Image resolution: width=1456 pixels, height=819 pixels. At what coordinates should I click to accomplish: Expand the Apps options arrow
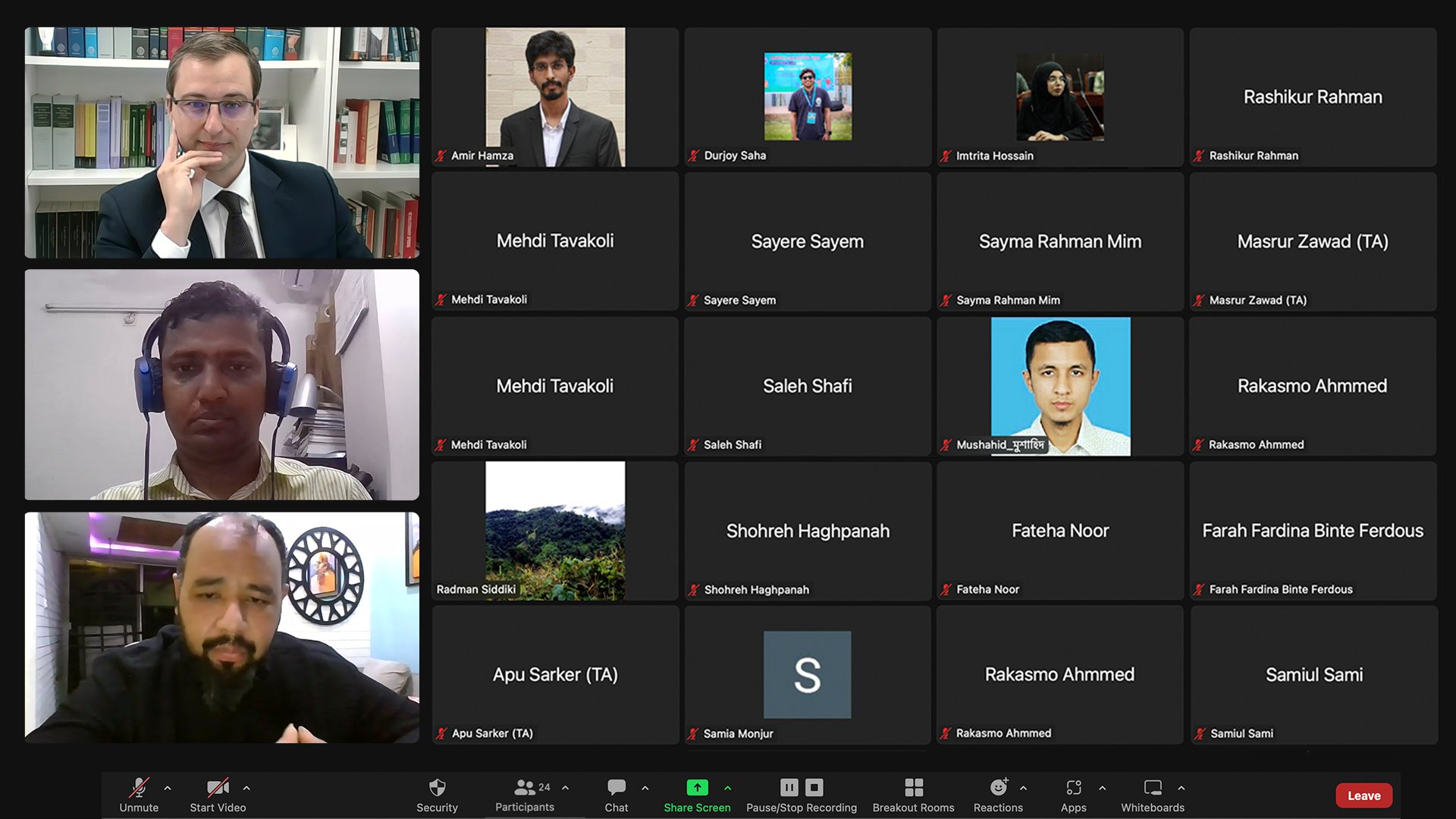tap(1102, 788)
